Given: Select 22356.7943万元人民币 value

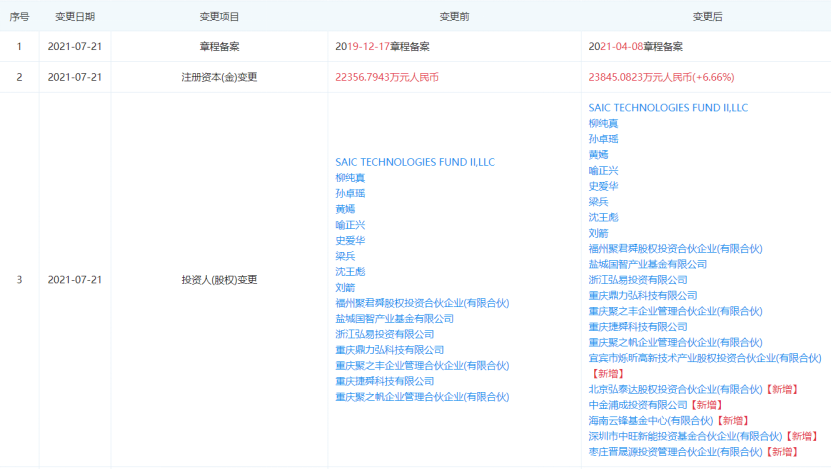Looking at the screenshot, I should (387, 77).
